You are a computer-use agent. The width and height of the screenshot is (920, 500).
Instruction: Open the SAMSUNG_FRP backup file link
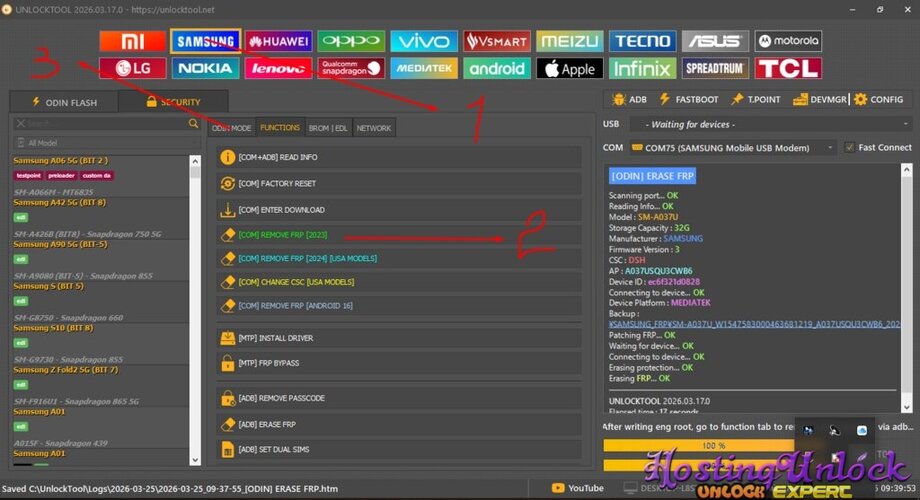(x=755, y=324)
